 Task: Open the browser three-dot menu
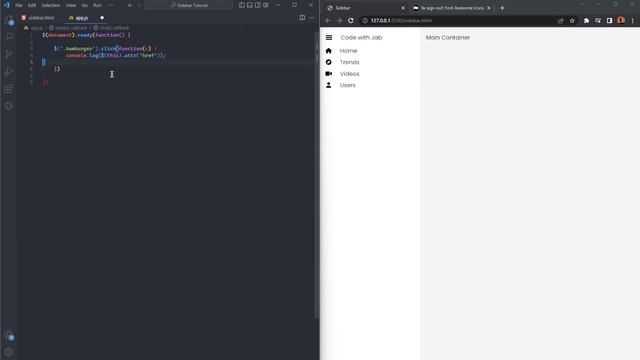tap(633, 20)
